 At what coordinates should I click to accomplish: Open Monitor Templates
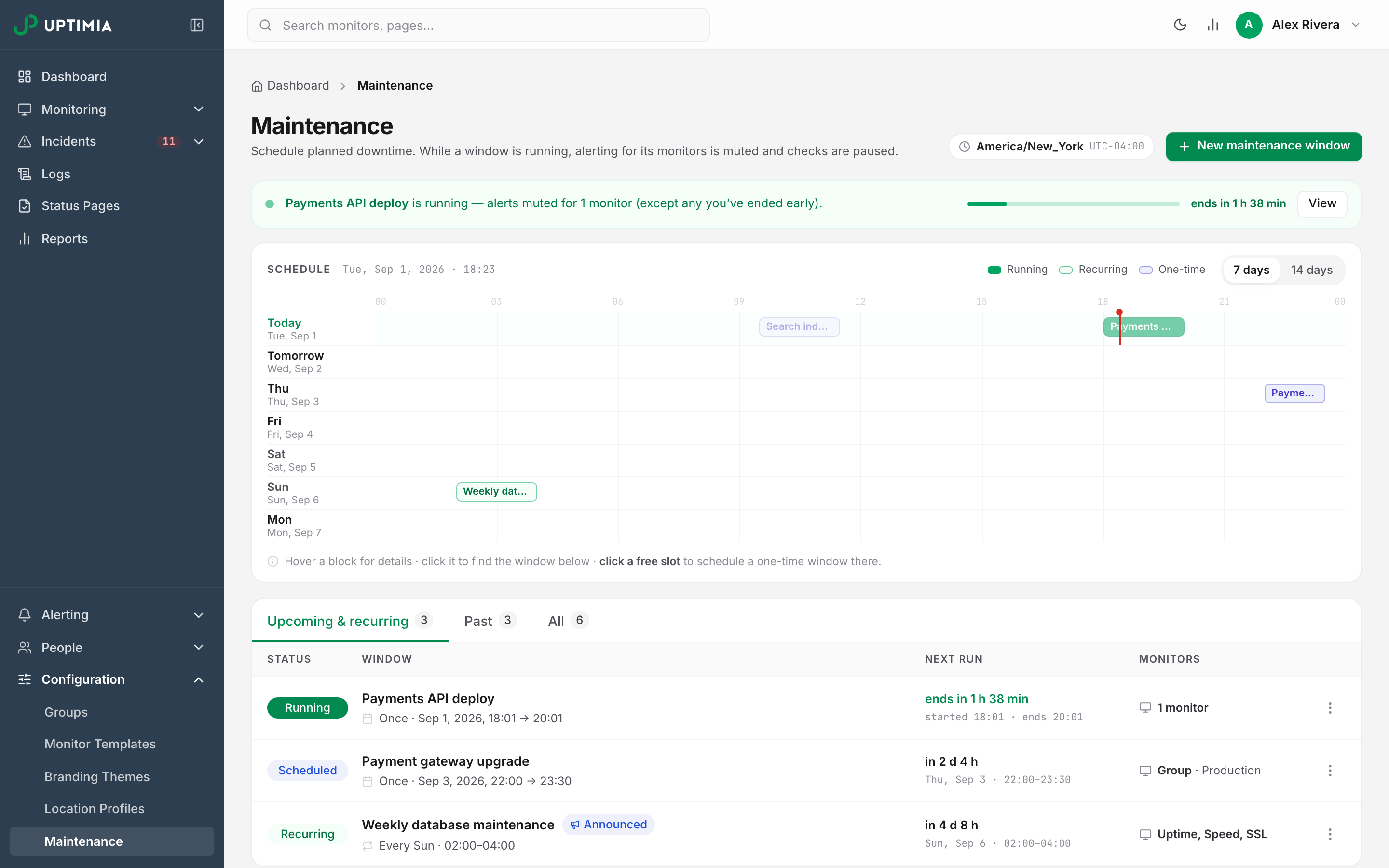(100, 744)
